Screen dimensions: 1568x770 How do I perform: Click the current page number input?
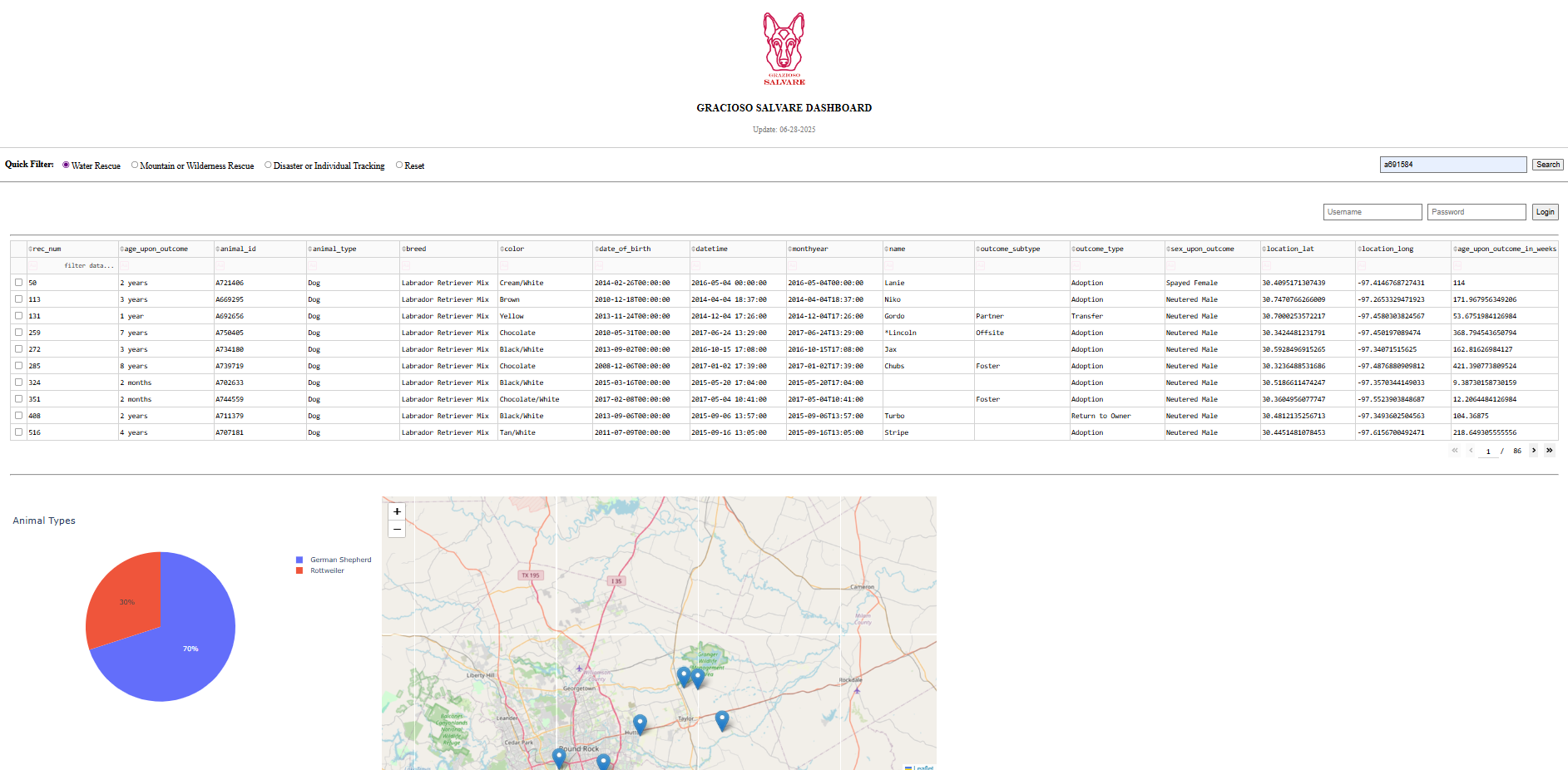[x=1488, y=452]
